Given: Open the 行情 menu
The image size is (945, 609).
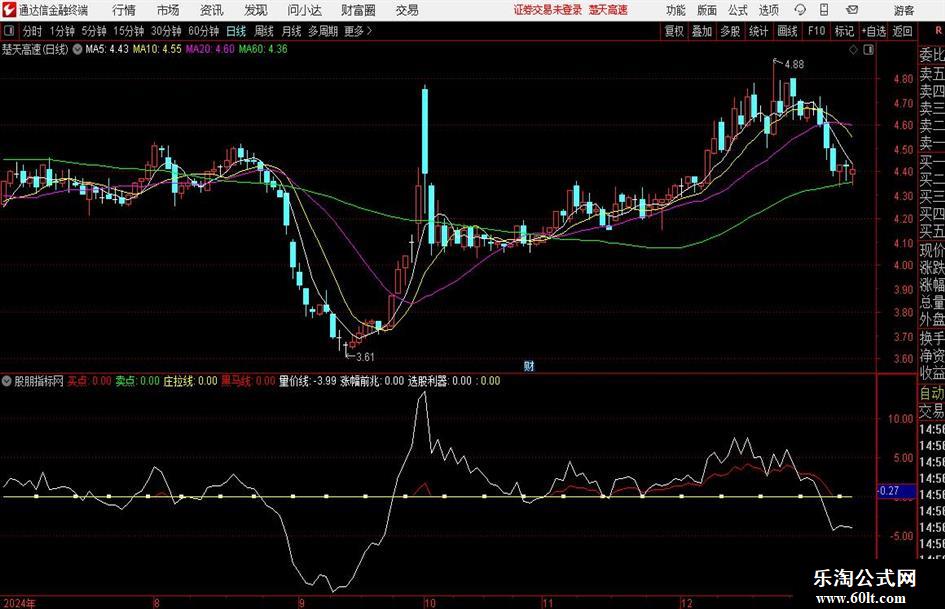Looking at the screenshot, I should click(124, 10).
